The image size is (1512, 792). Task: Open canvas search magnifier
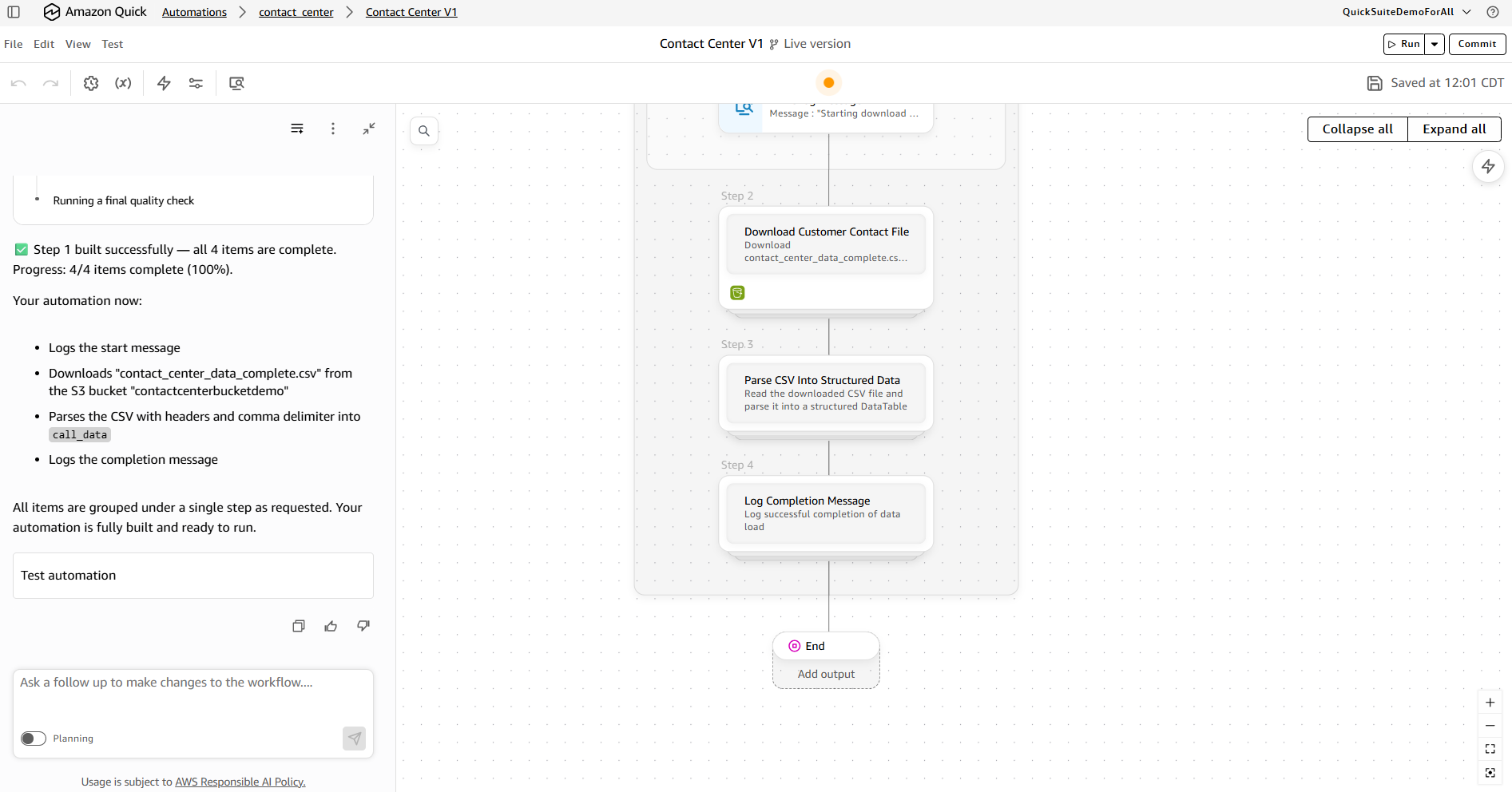tap(424, 131)
